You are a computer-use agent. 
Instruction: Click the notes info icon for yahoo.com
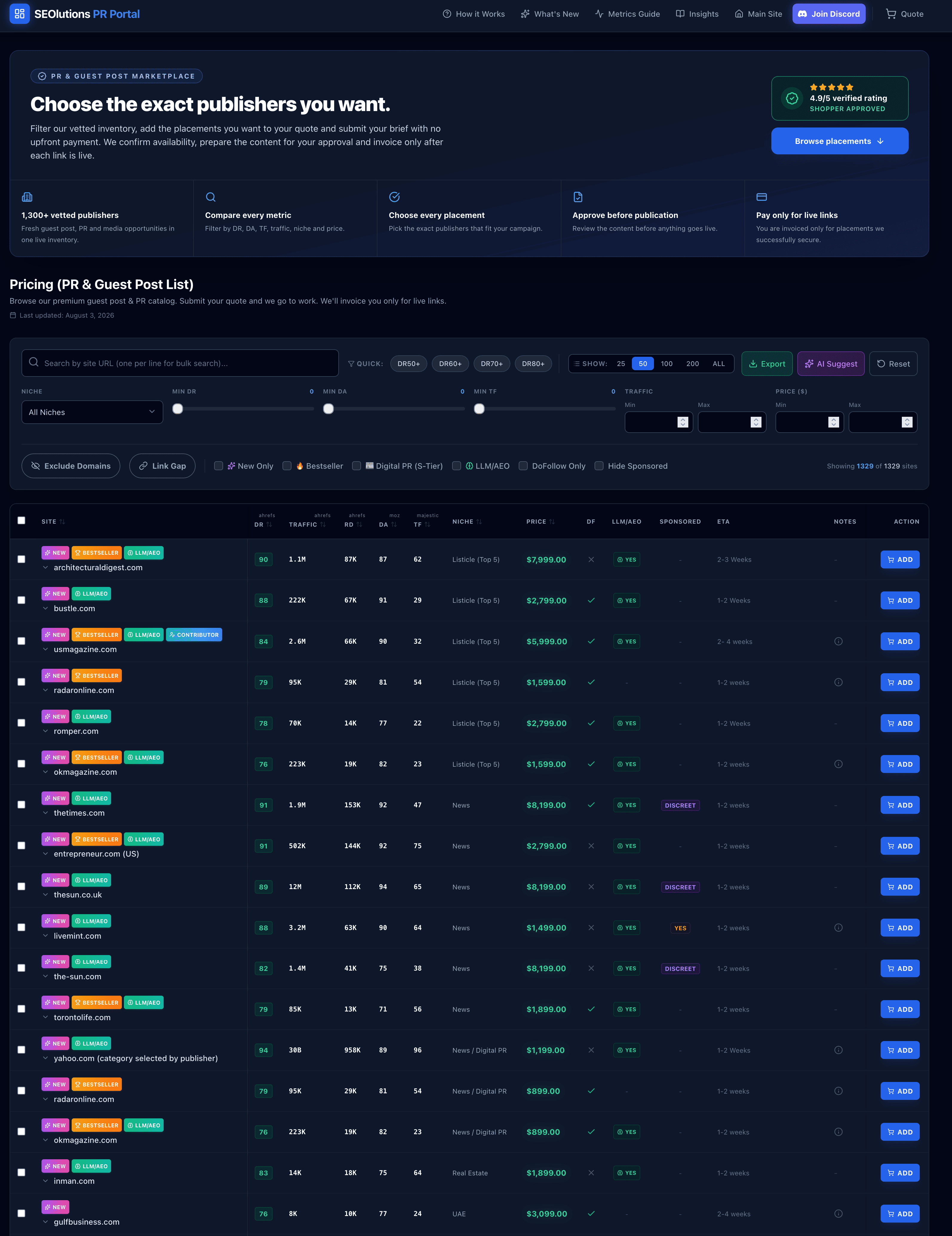[x=838, y=1050]
